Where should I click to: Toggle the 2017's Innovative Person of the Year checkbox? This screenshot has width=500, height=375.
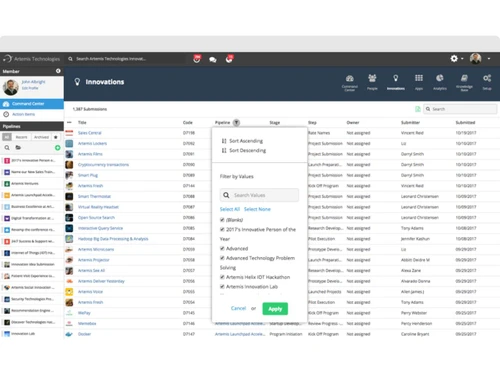(x=222, y=229)
